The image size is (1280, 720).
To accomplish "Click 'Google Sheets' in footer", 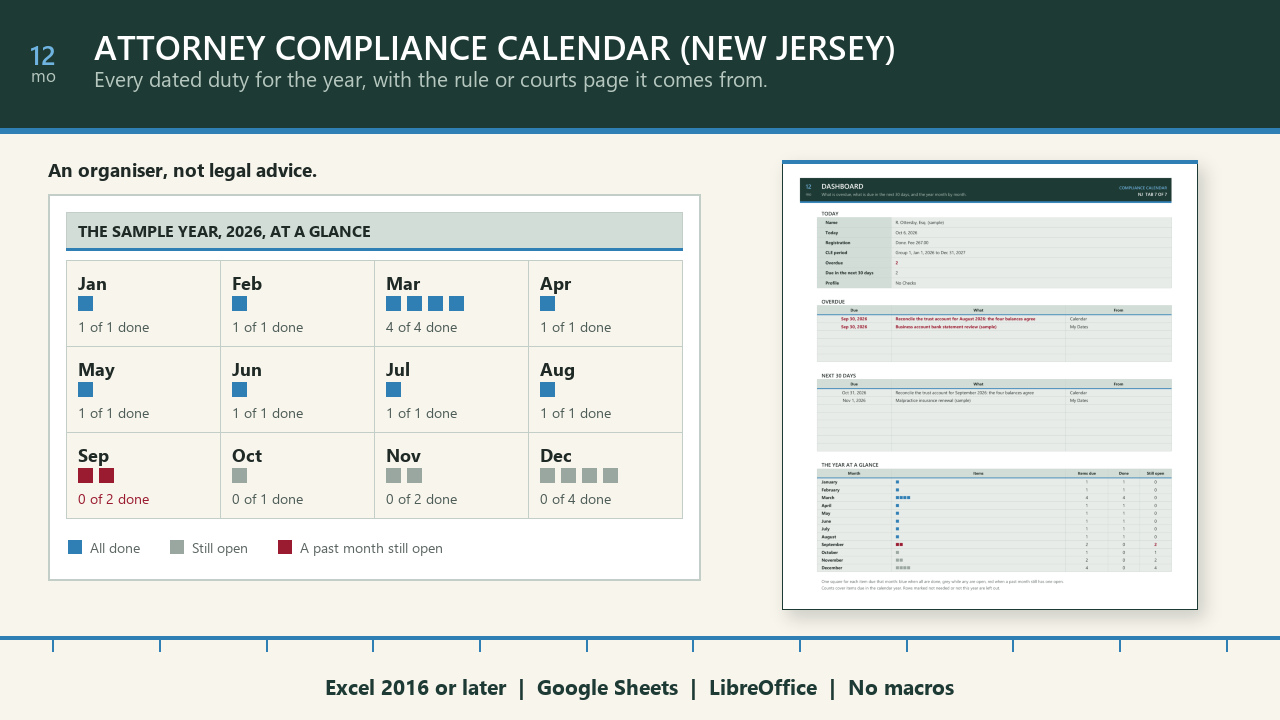I will point(607,688).
